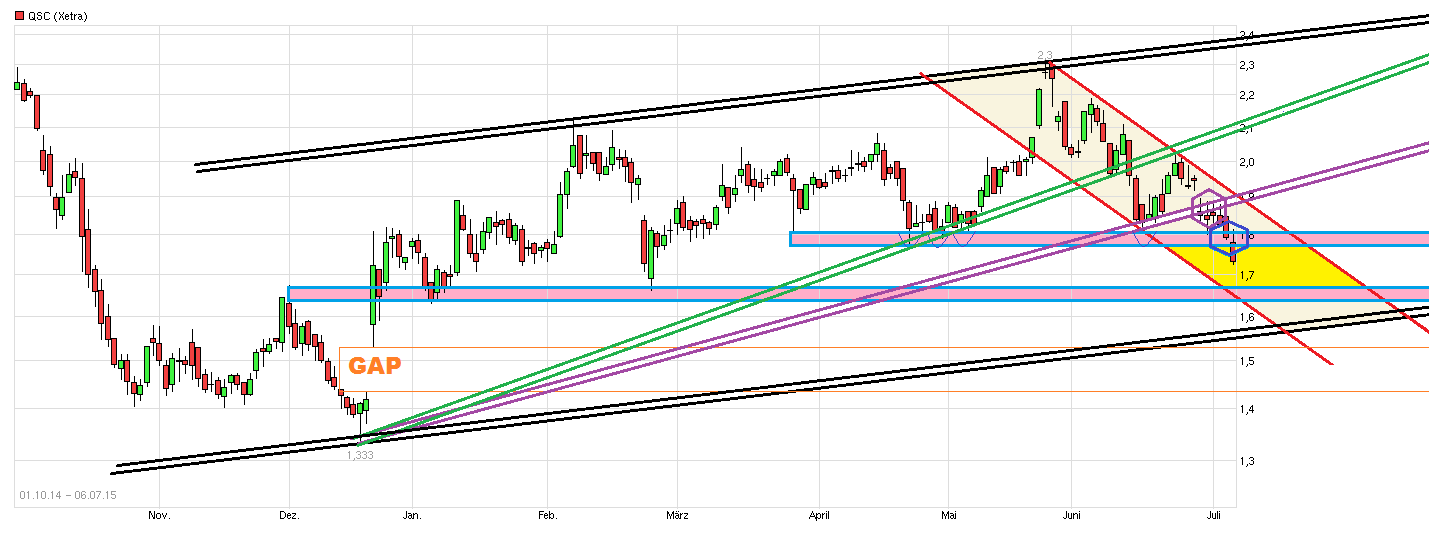The width and height of the screenshot is (1429, 542).
Task: Click the red QSC legend color square
Action: (18, 16)
